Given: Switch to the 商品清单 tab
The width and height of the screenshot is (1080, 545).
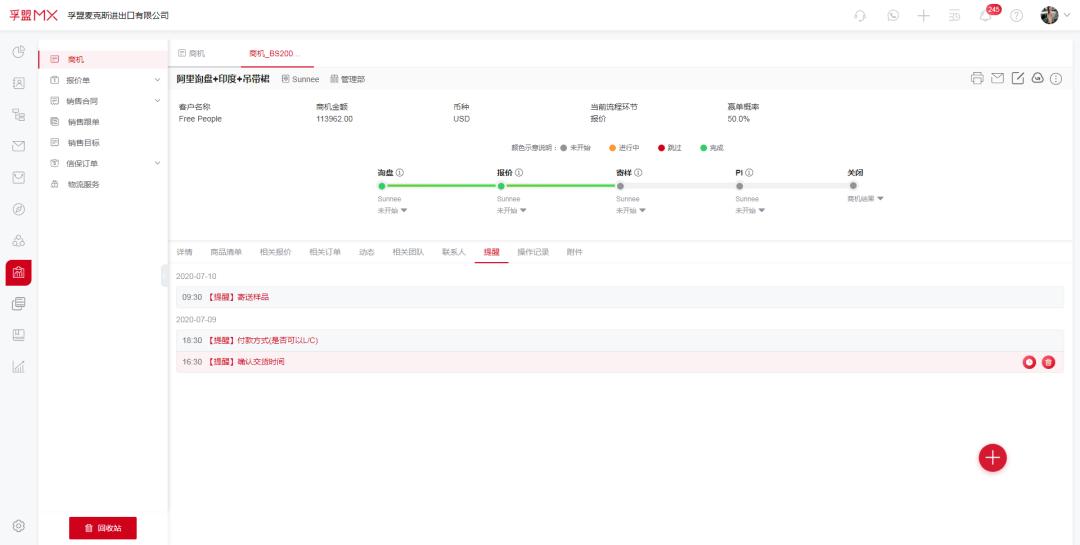Looking at the screenshot, I should pyautogui.click(x=226, y=252).
